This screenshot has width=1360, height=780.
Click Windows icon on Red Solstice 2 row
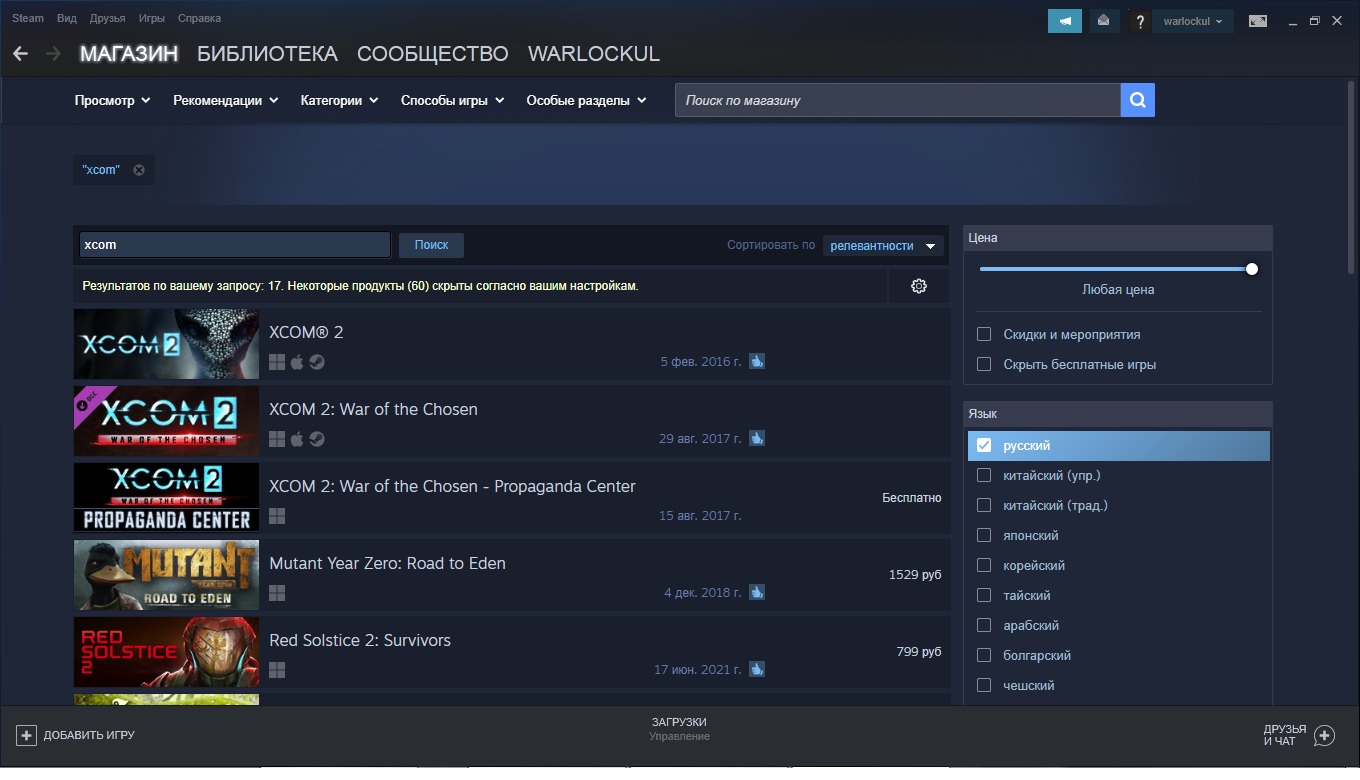[277, 670]
